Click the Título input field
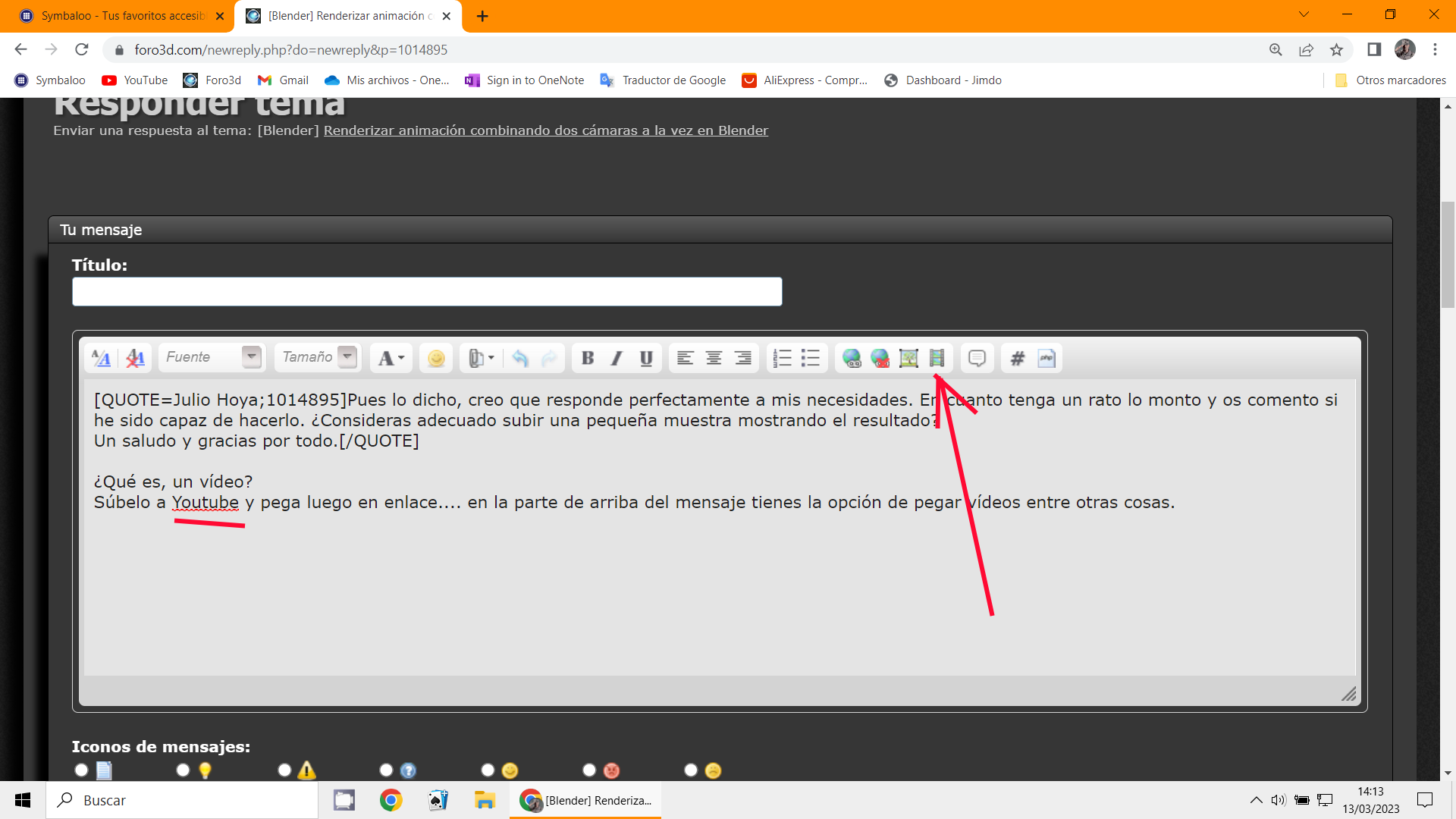 tap(427, 291)
